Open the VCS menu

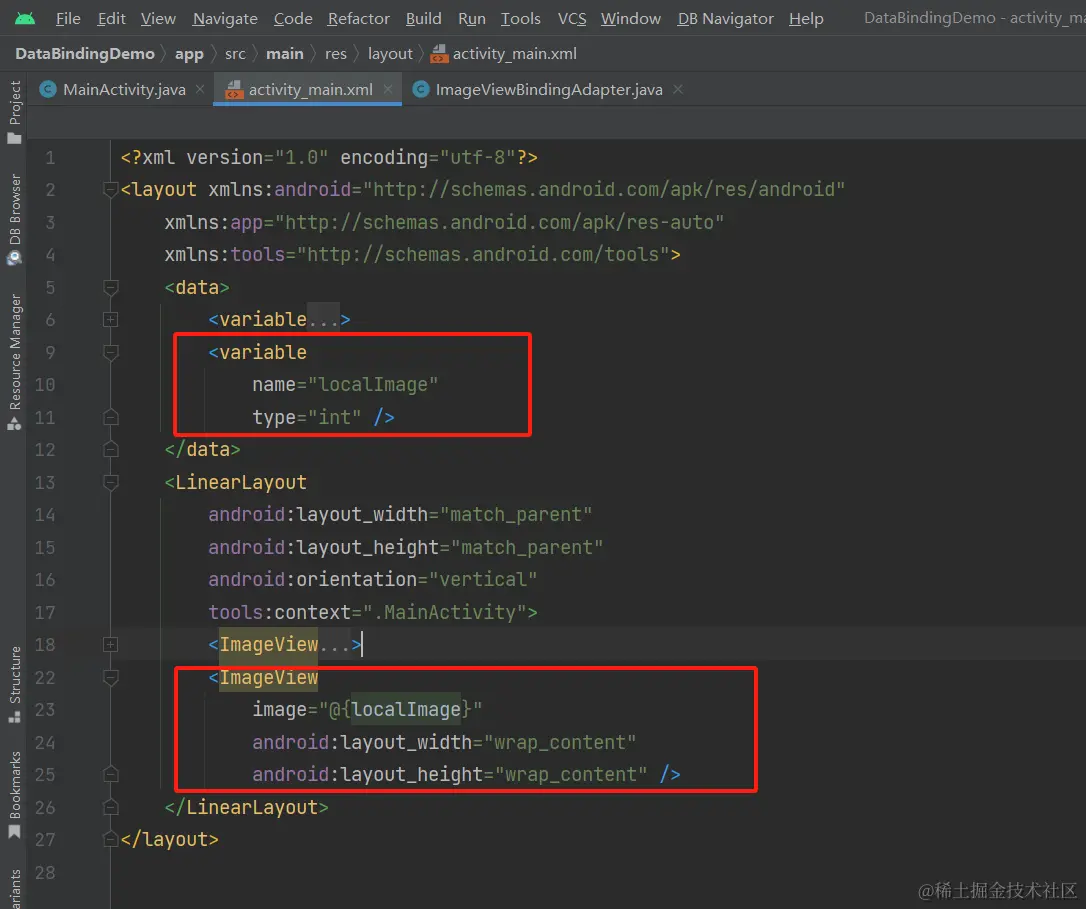572,19
